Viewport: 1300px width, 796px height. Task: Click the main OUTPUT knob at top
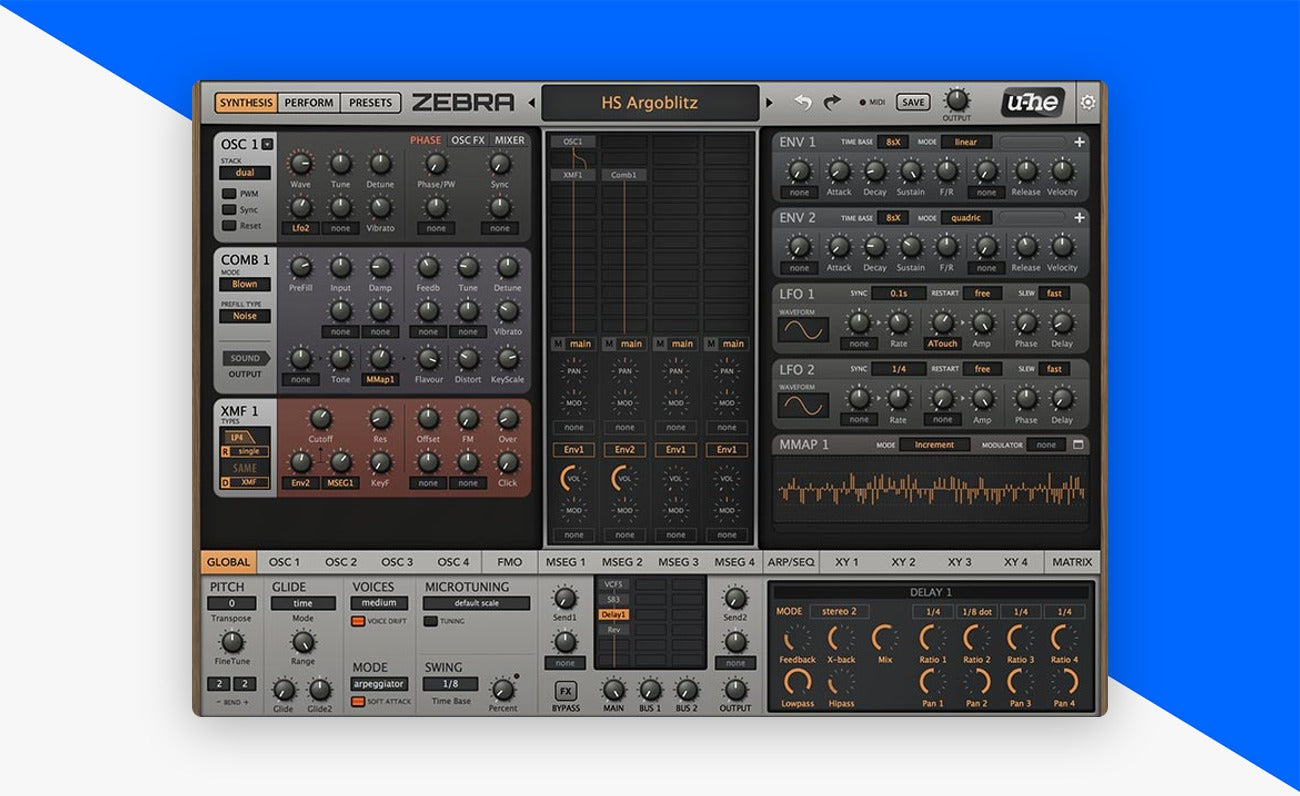tap(957, 98)
